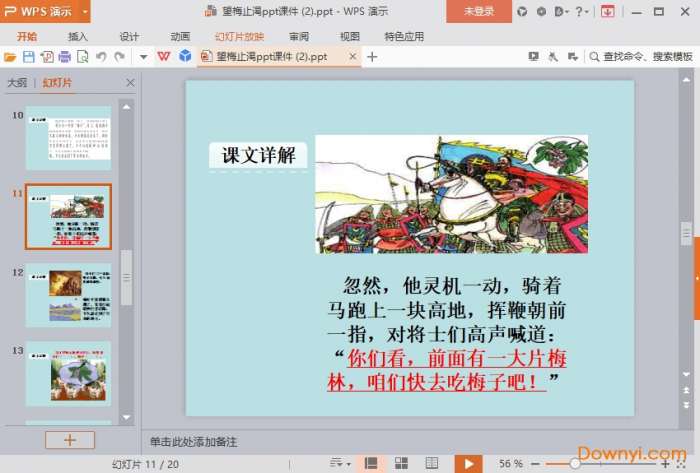700x473 pixels.
Task: Redo the last action
Action: (119, 57)
